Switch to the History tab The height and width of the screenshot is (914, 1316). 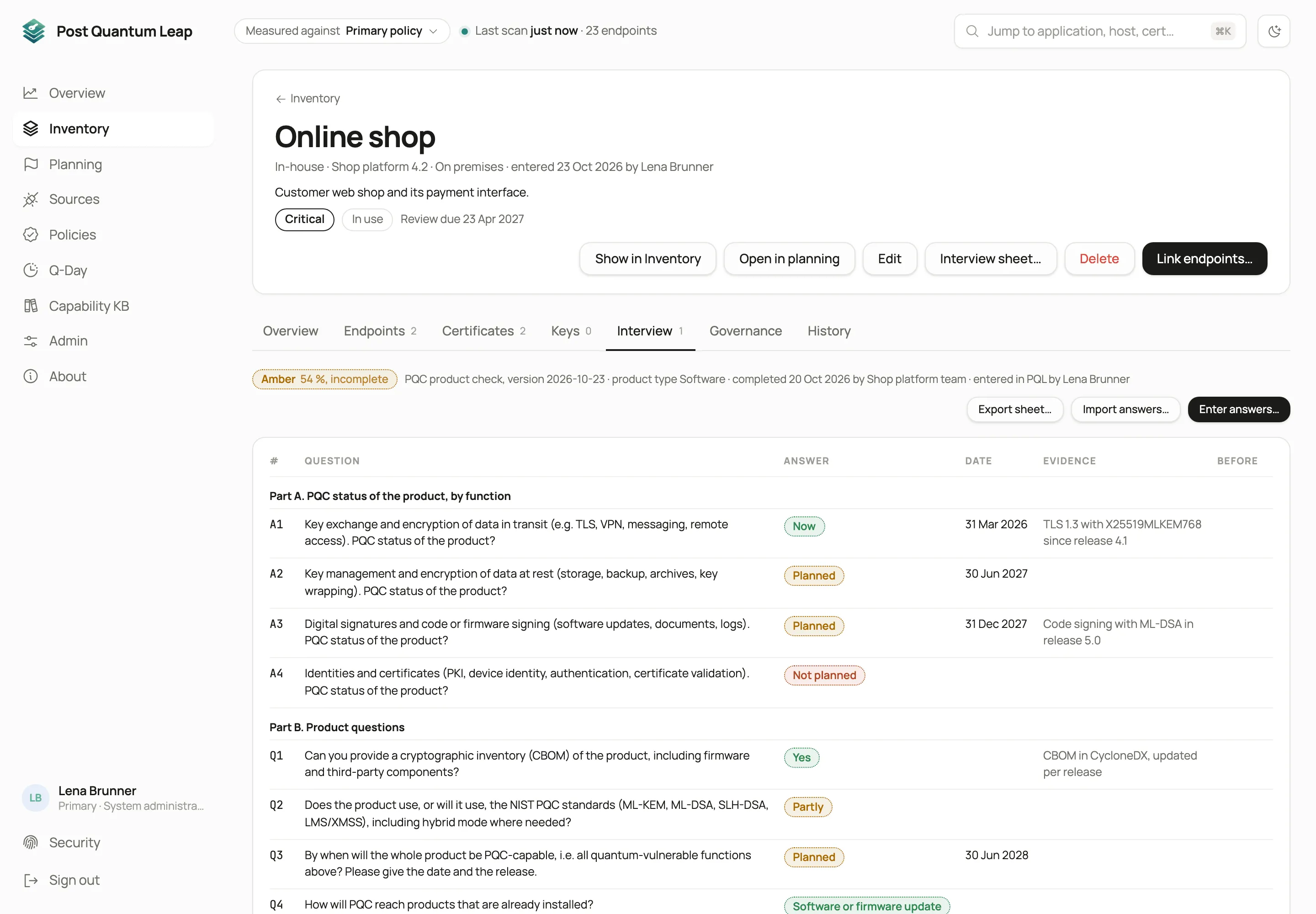tap(829, 331)
